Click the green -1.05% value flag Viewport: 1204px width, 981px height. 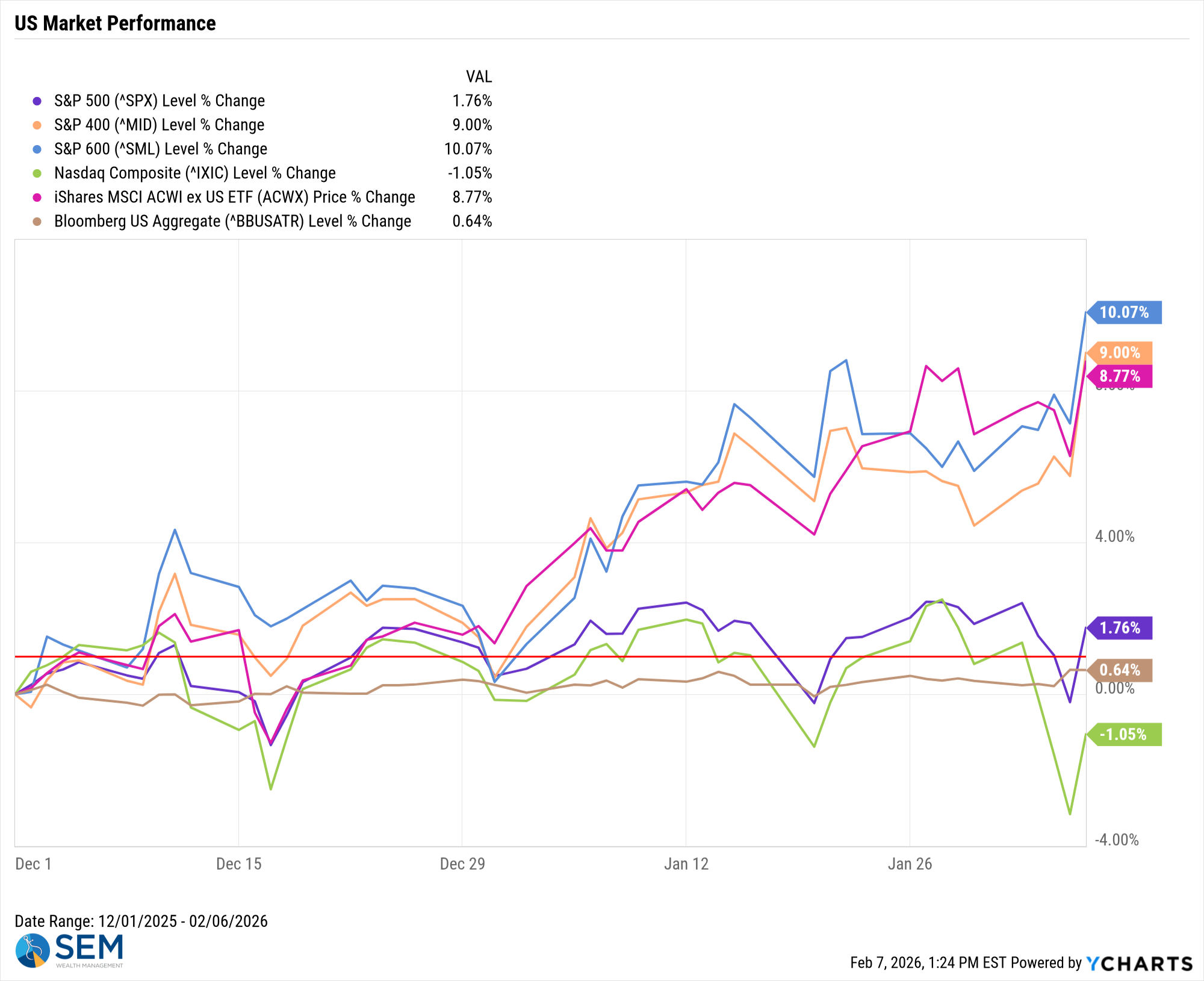pyautogui.click(x=1123, y=735)
